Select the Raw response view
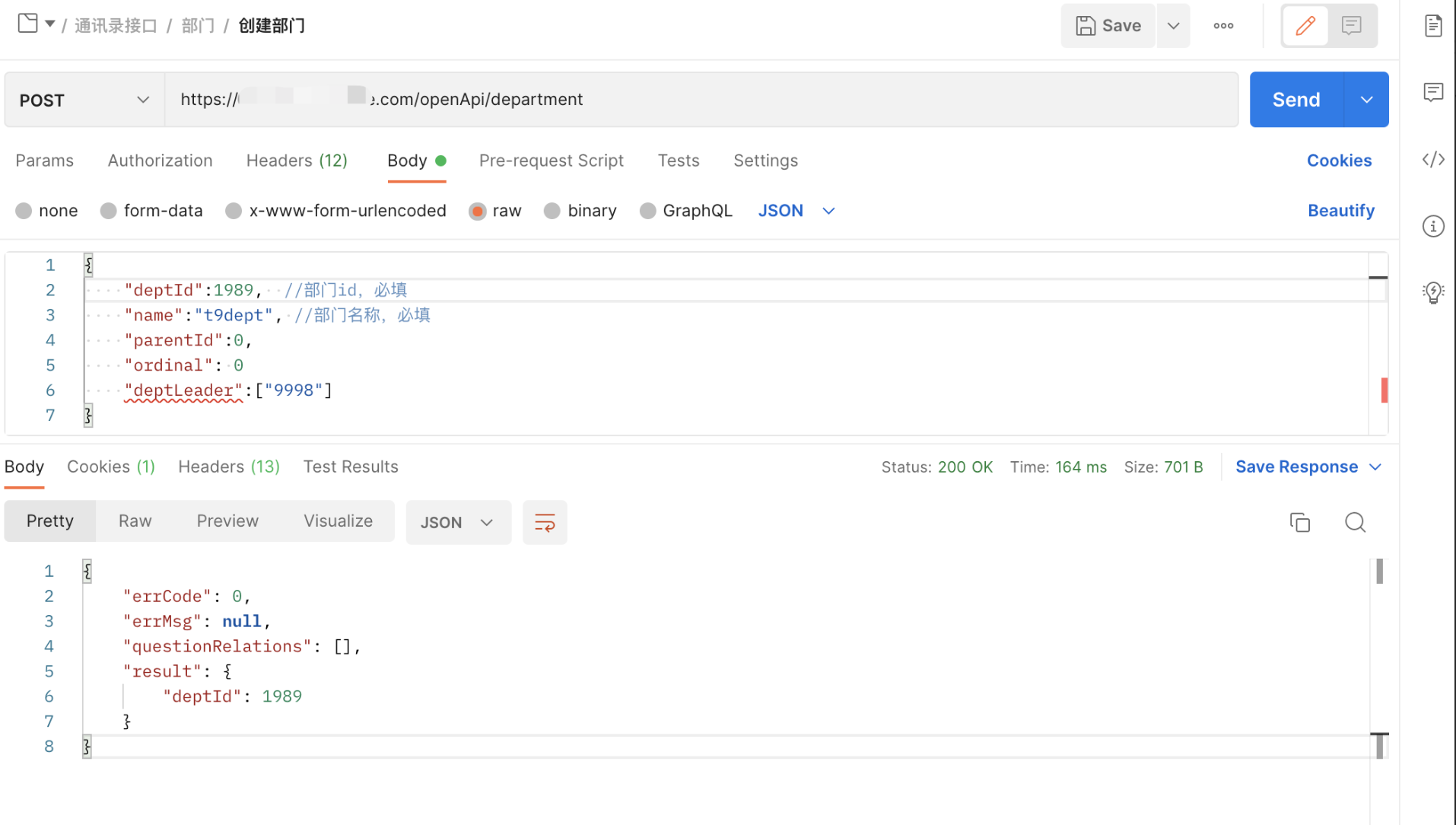Image resolution: width=1456 pixels, height=825 pixels. click(x=135, y=521)
